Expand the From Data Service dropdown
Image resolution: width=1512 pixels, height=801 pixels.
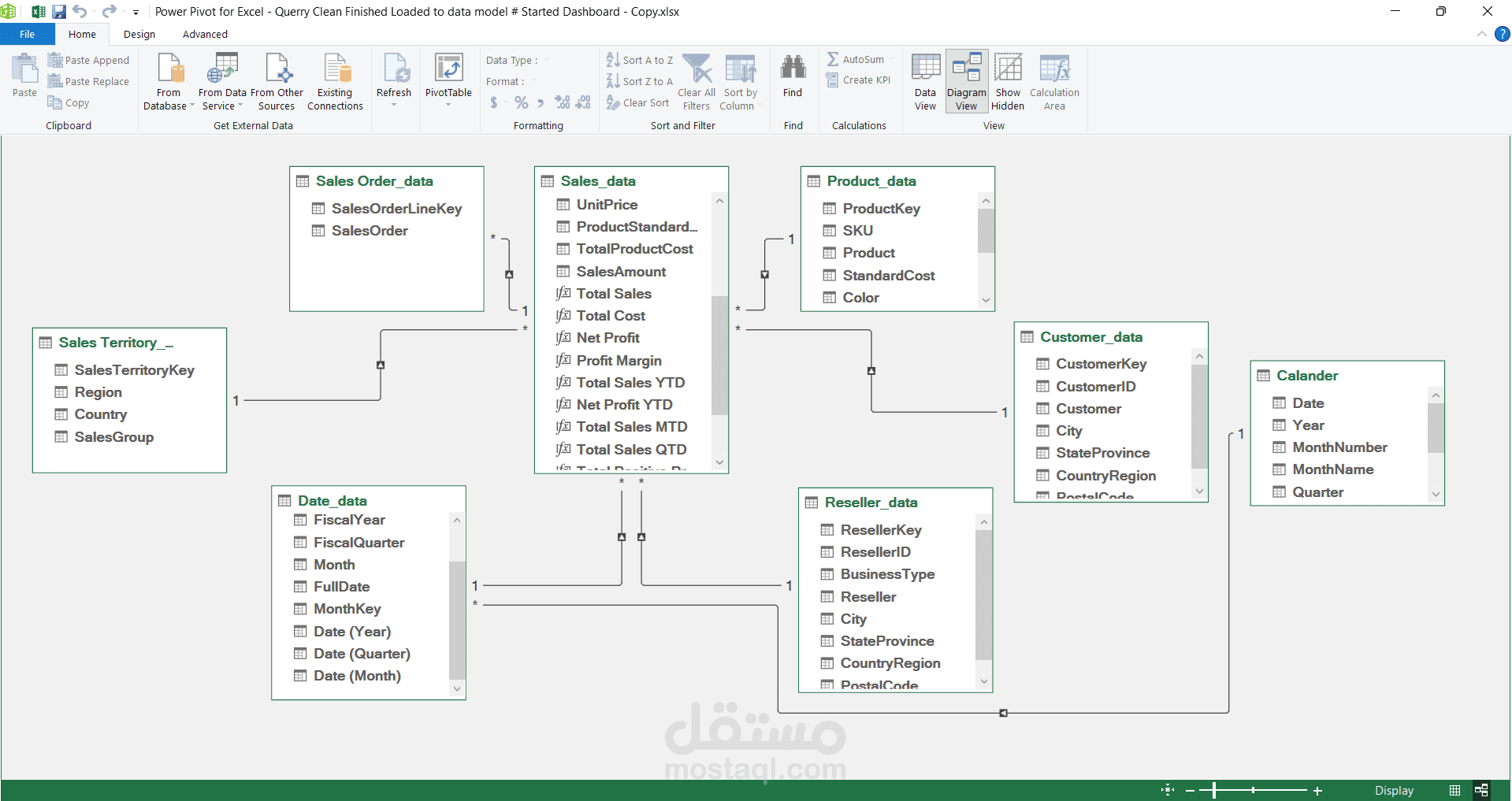pyautogui.click(x=240, y=106)
